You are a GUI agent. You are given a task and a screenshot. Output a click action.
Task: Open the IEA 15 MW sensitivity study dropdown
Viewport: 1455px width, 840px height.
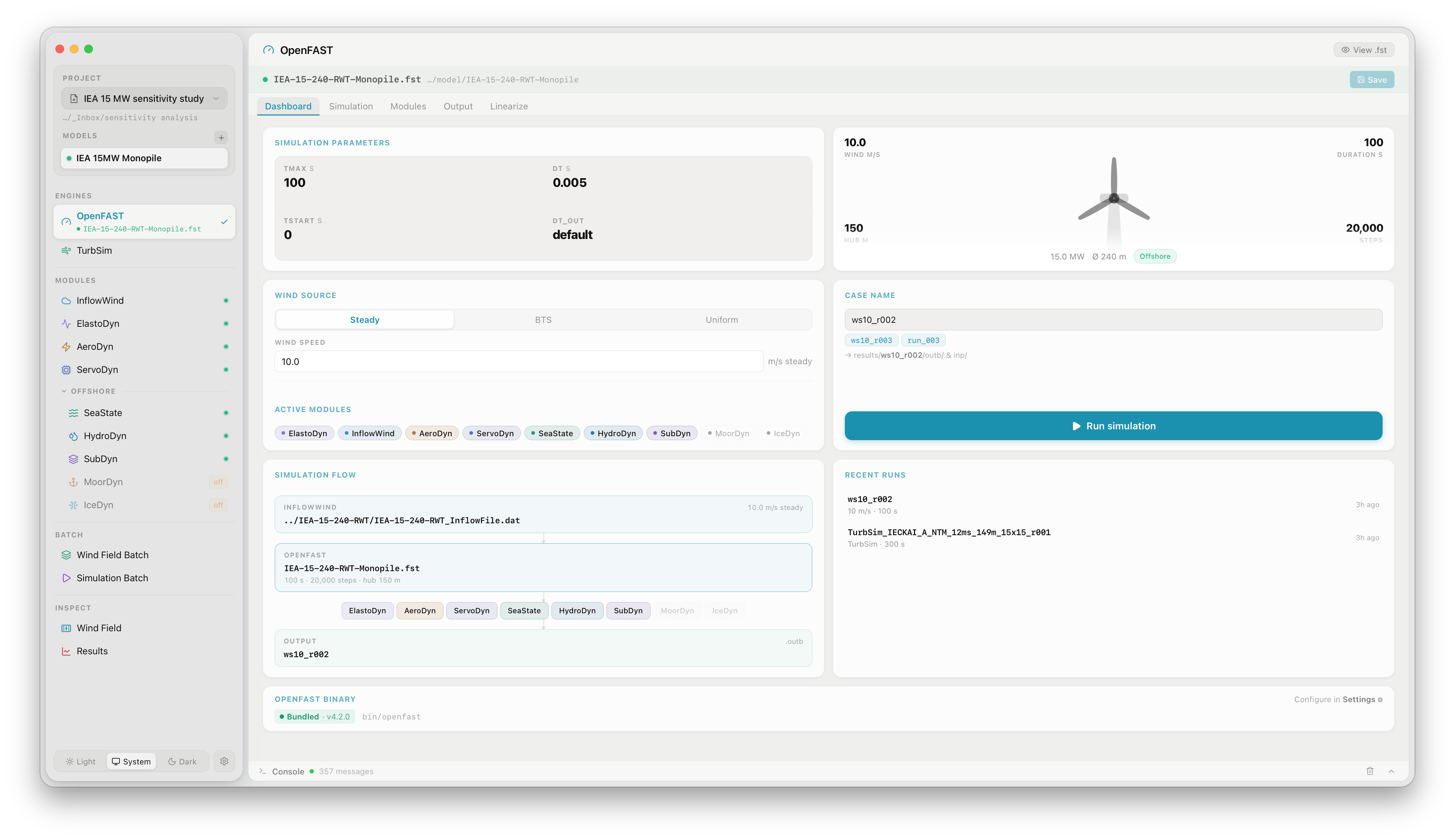144,98
